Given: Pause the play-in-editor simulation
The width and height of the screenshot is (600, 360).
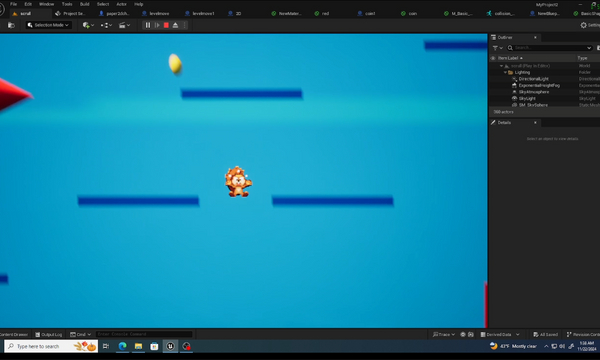Looking at the screenshot, I should click(148, 25).
